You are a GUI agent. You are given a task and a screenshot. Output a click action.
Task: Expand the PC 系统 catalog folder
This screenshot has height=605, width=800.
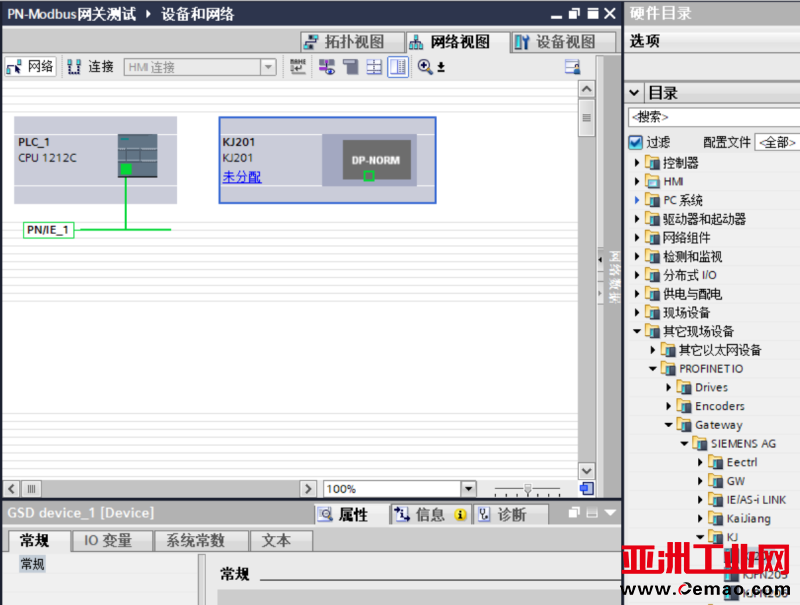coord(637,200)
